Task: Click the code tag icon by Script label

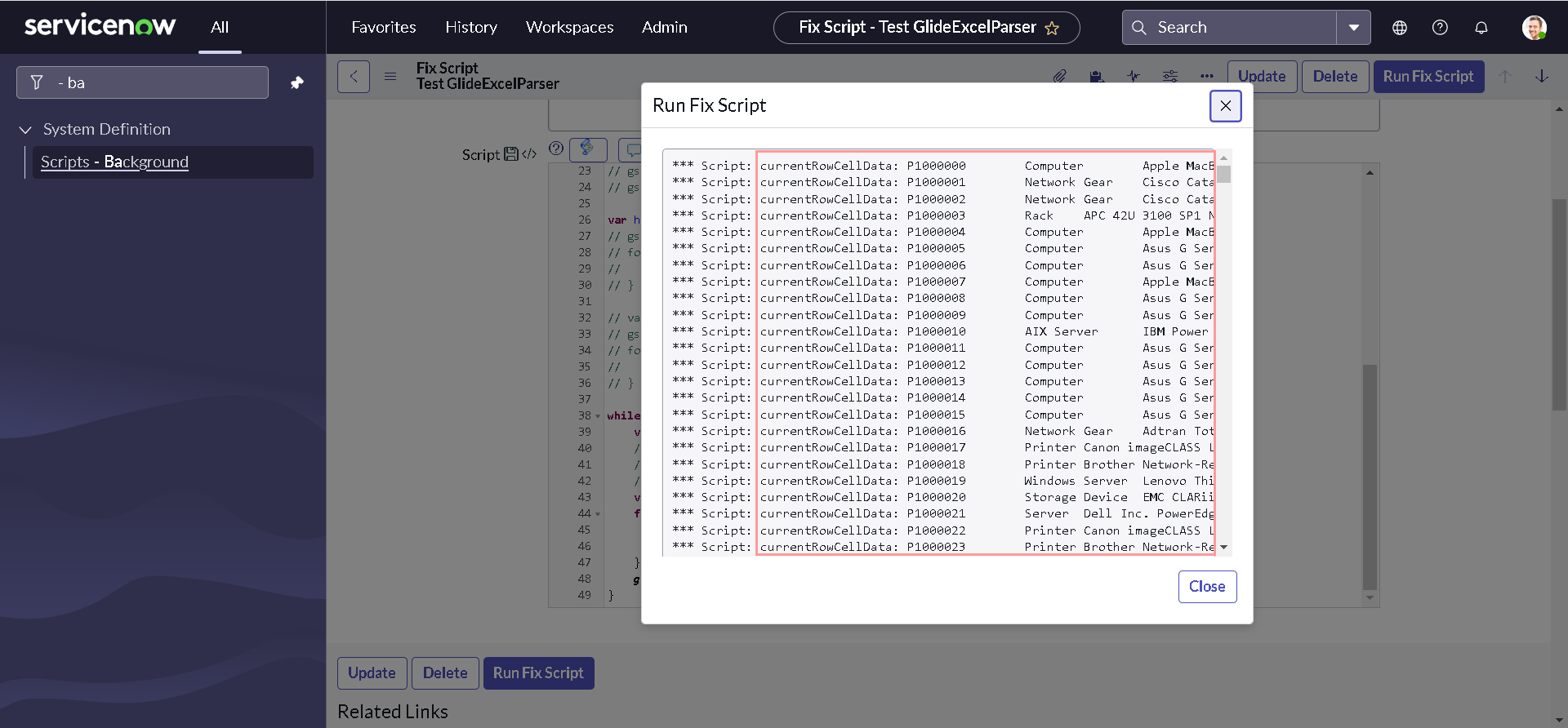Action: pos(529,154)
